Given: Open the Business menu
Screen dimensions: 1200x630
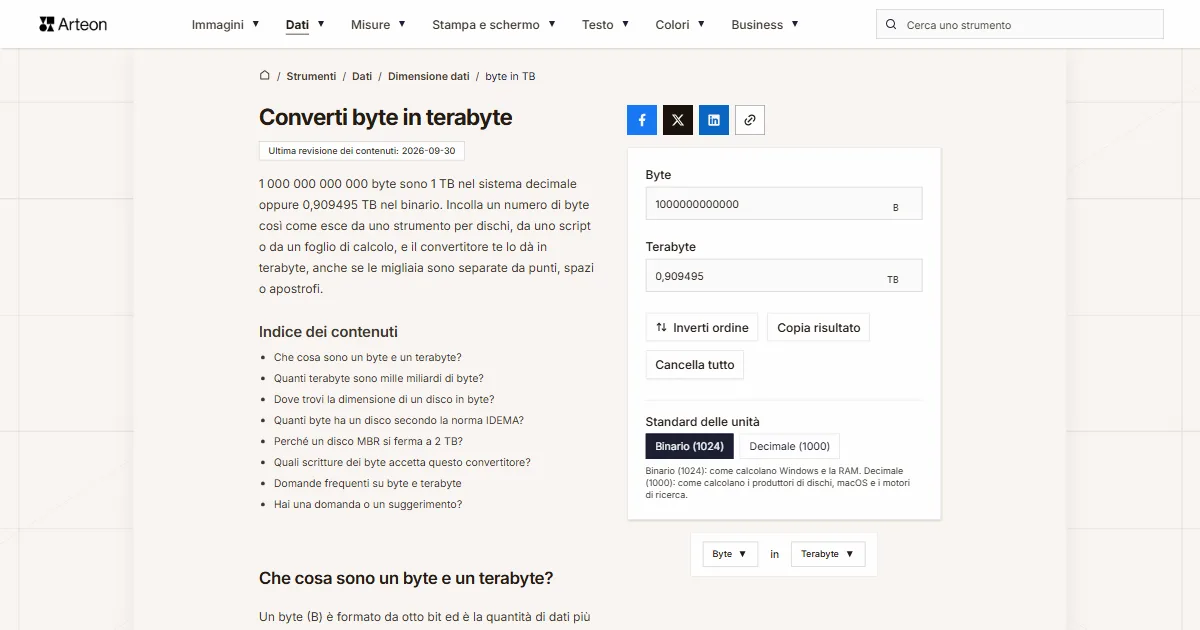Looking at the screenshot, I should pos(765,24).
